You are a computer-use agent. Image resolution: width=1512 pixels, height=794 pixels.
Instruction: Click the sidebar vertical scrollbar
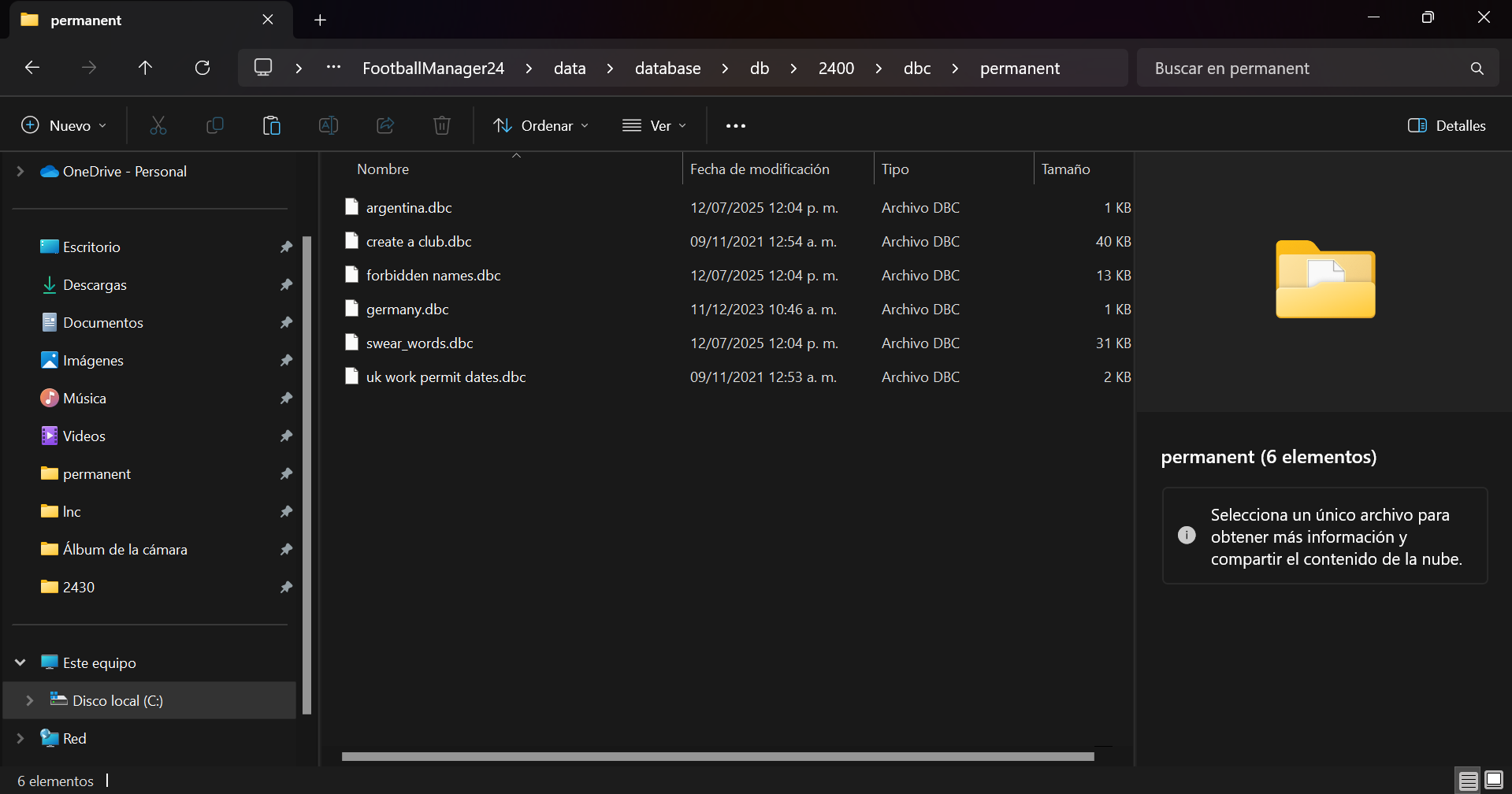click(x=307, y=475)
